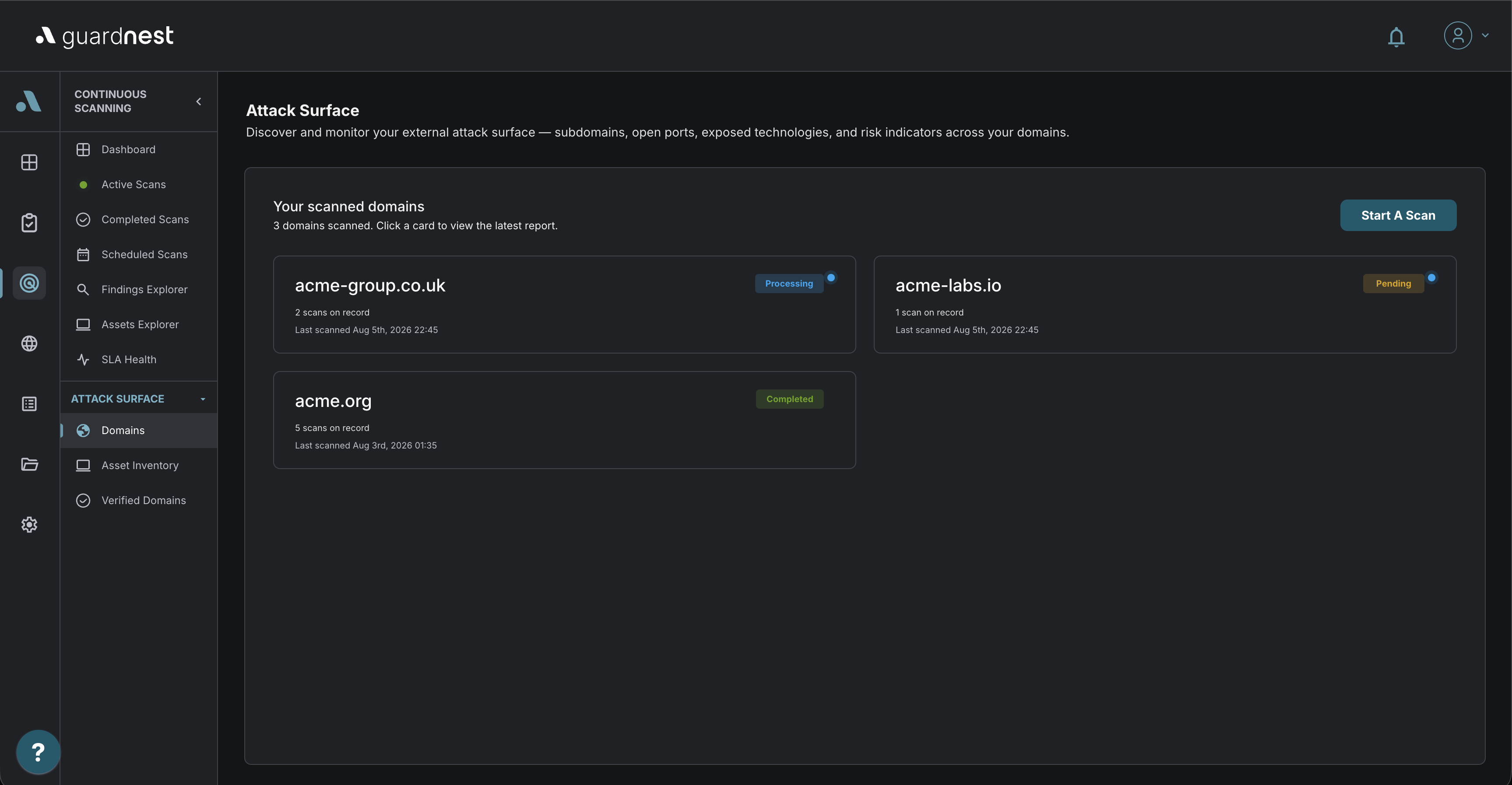
Task: Click the SLA Health pulse icon
Action: [83, 360]
